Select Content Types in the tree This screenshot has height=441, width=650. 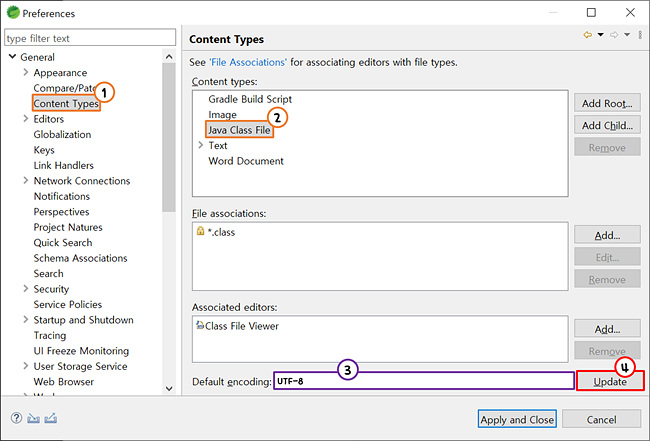(x=65, y=104)
